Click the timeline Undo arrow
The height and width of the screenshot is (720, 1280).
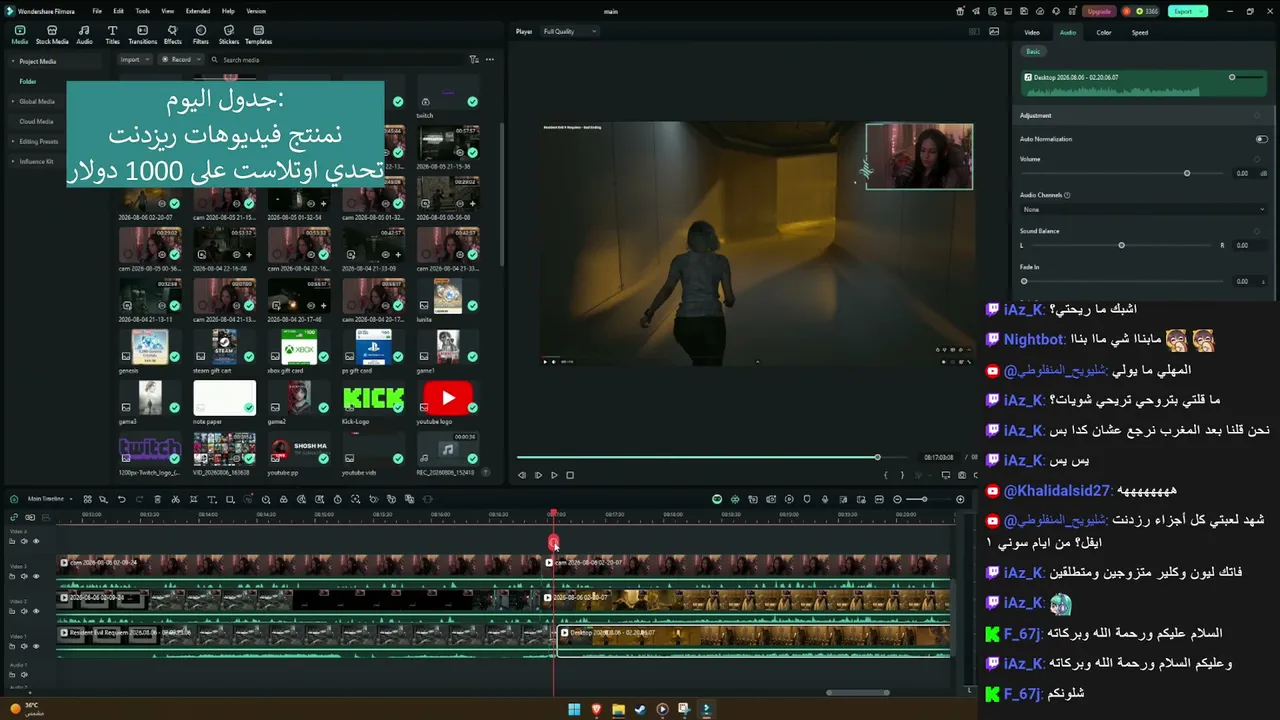click(122, 499)
